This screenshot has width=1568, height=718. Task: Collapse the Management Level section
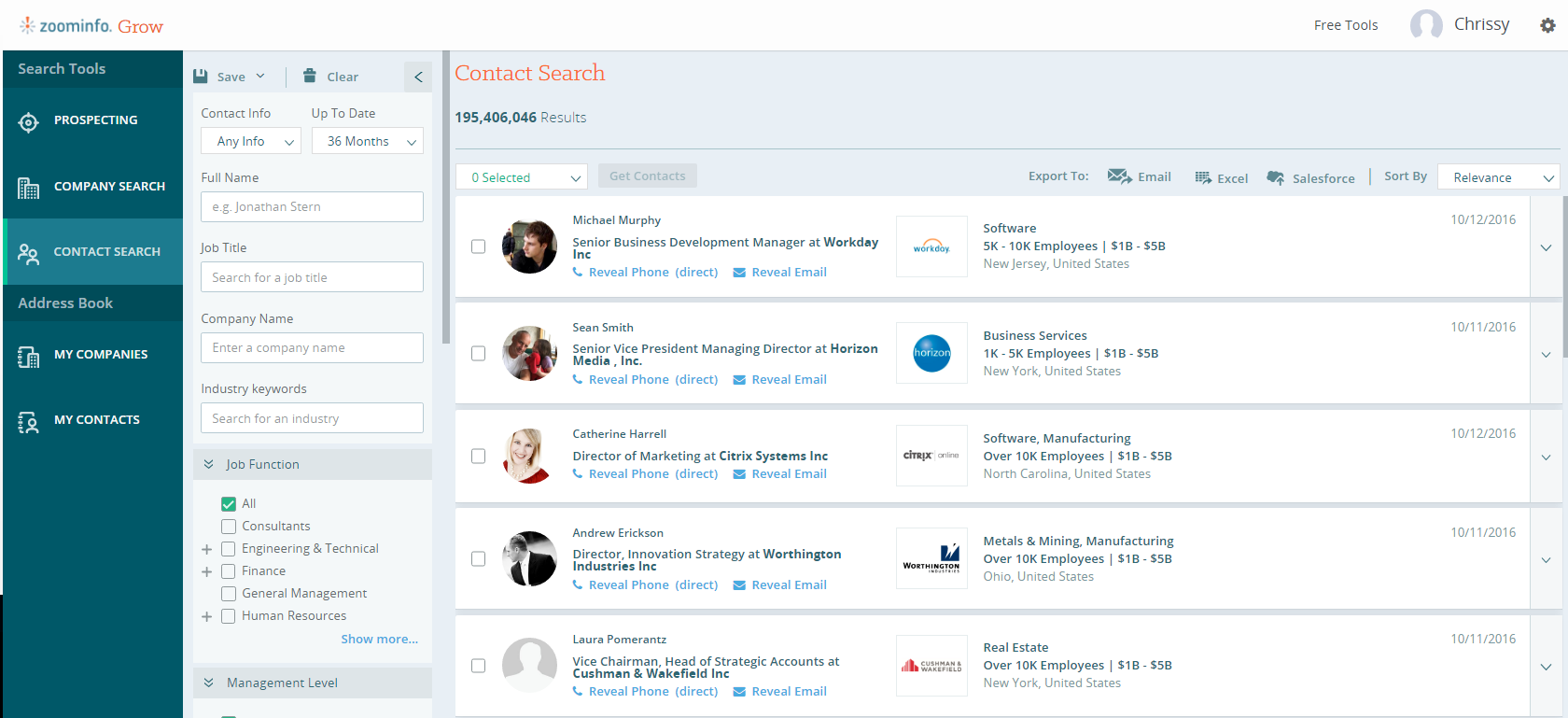[x=209, y=683]
